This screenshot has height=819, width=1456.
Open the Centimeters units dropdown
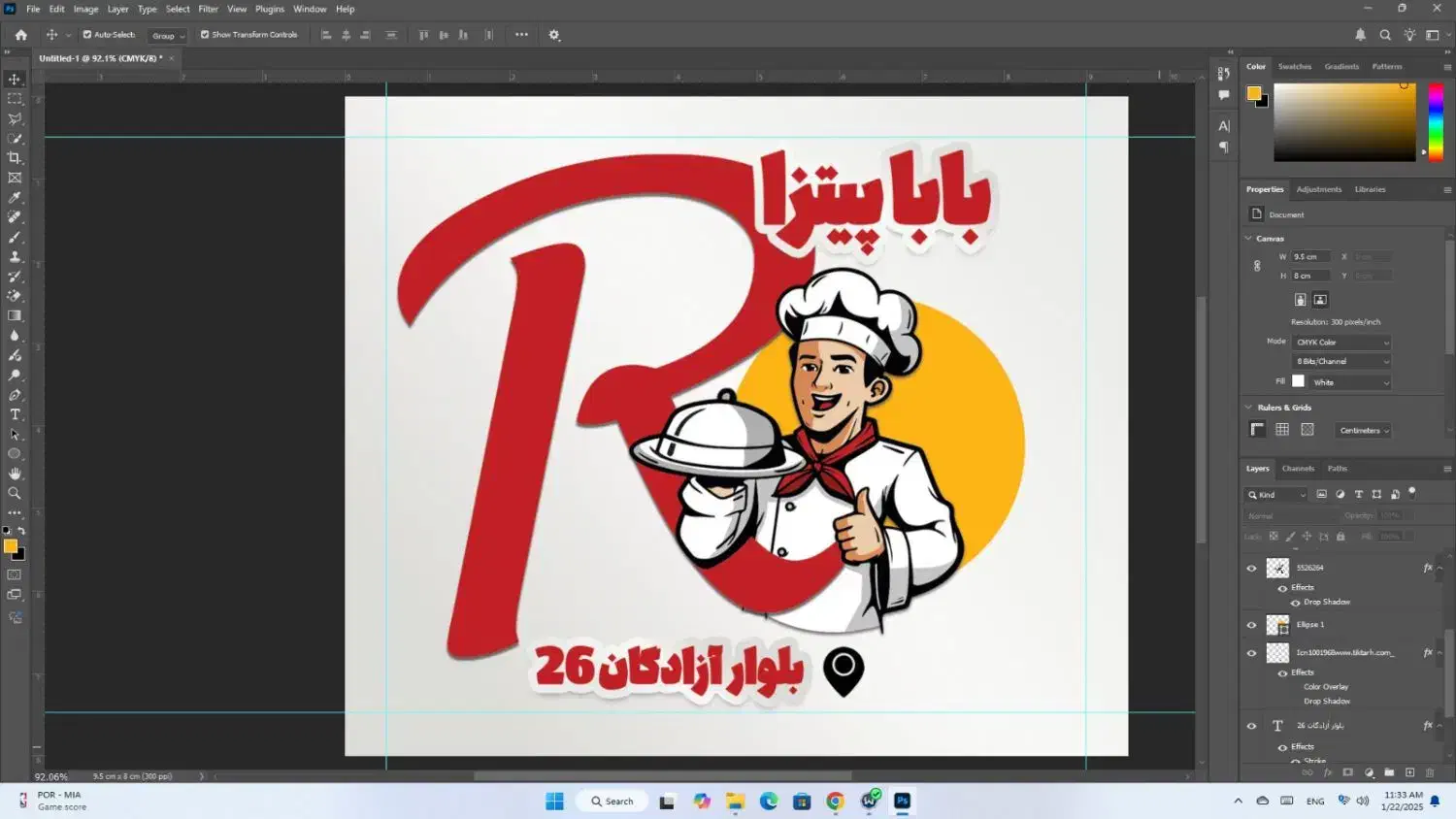click(x=1364, y=431)
